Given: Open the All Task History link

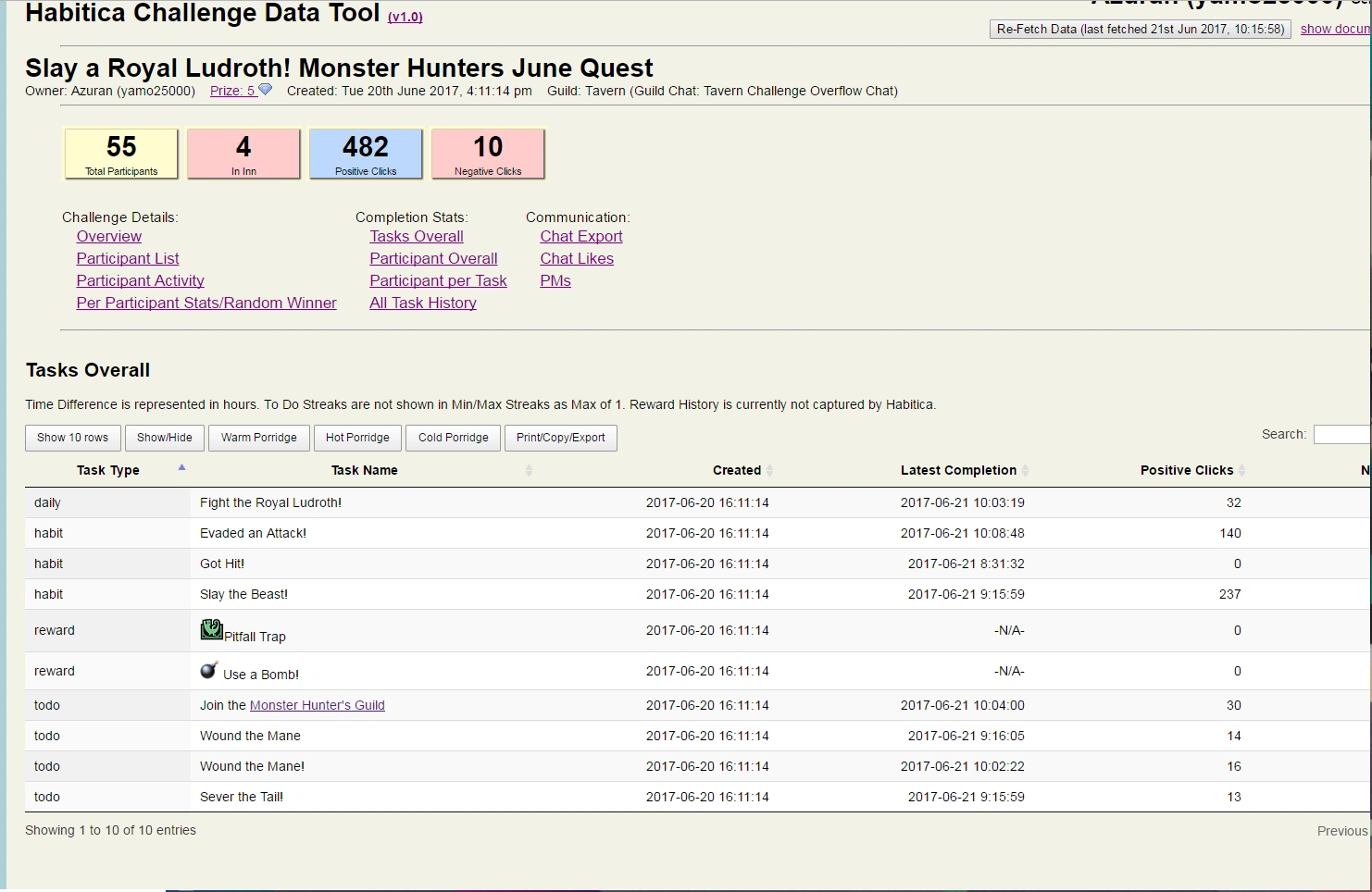Looking at the screenshot, I should (423, 303).
